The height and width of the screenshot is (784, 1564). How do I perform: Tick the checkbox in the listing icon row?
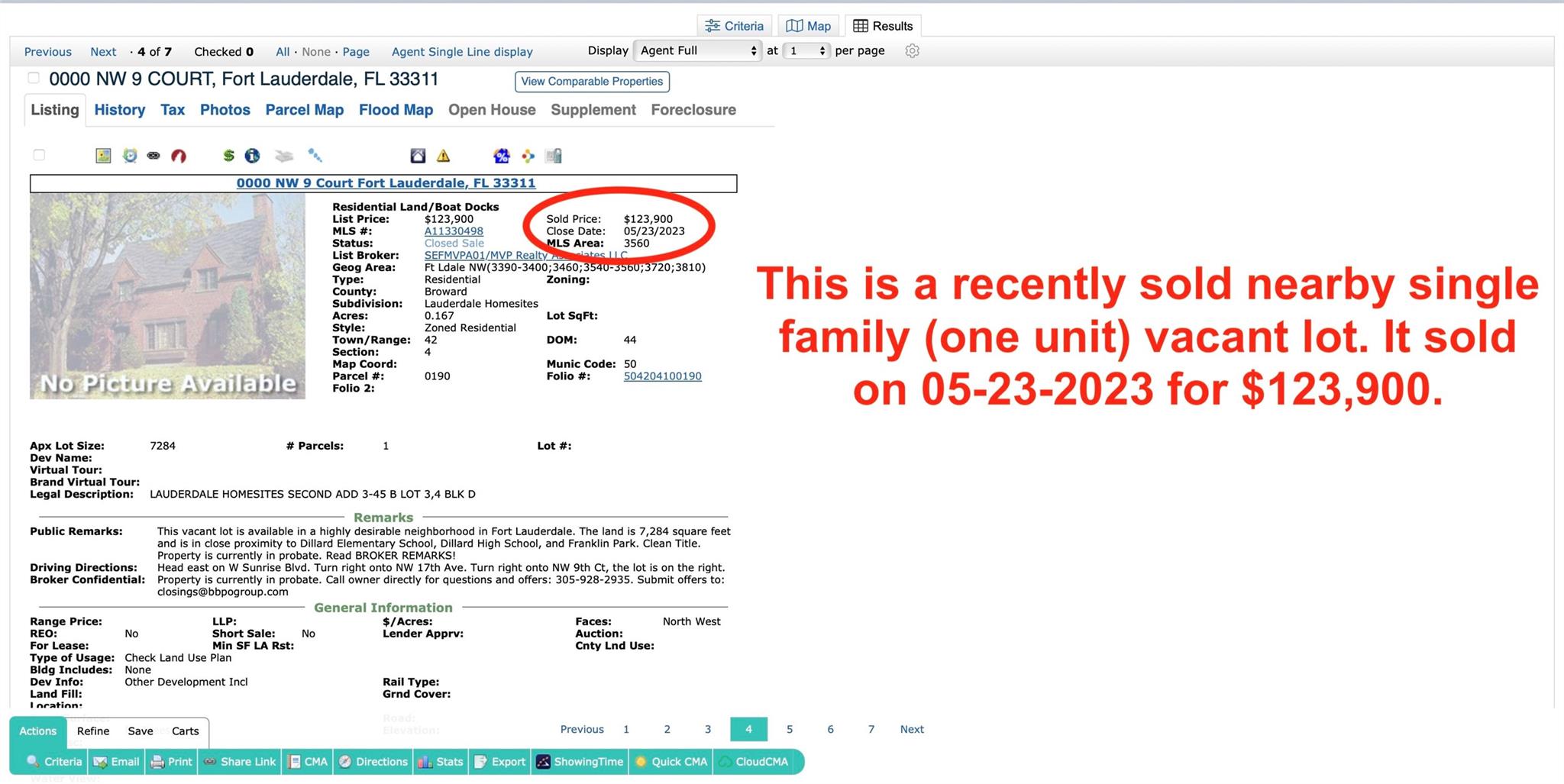point(40,155)
